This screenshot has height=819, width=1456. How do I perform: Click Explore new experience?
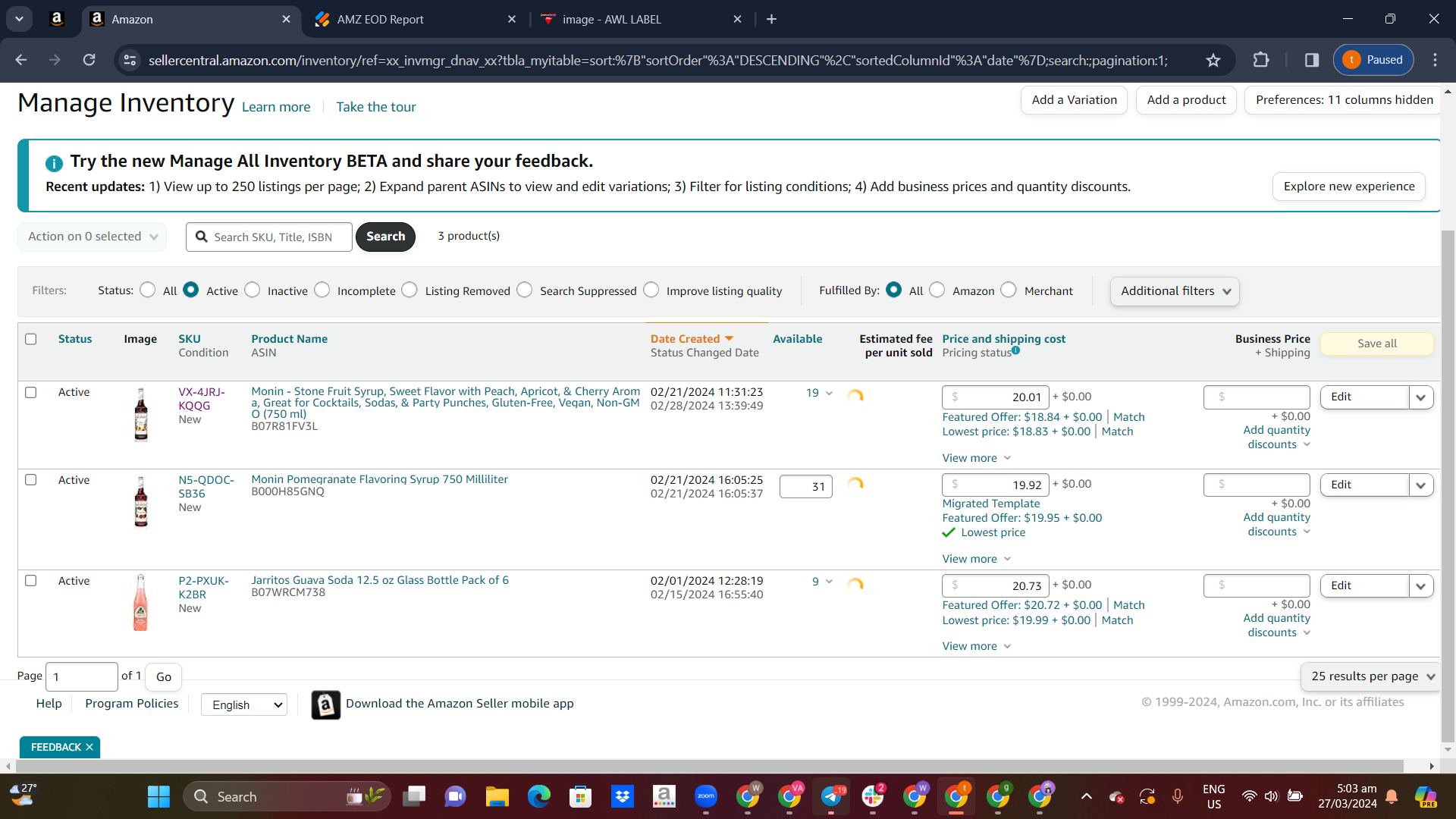[x=1349, y=187]
